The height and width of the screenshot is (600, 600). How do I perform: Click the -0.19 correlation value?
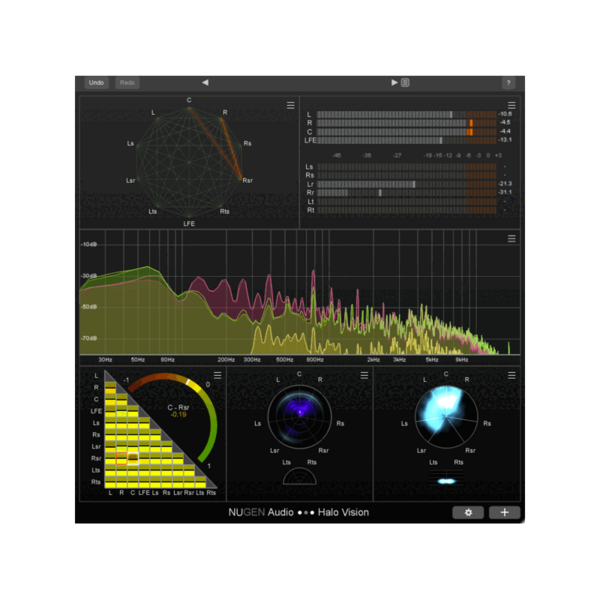pos(178,415)
